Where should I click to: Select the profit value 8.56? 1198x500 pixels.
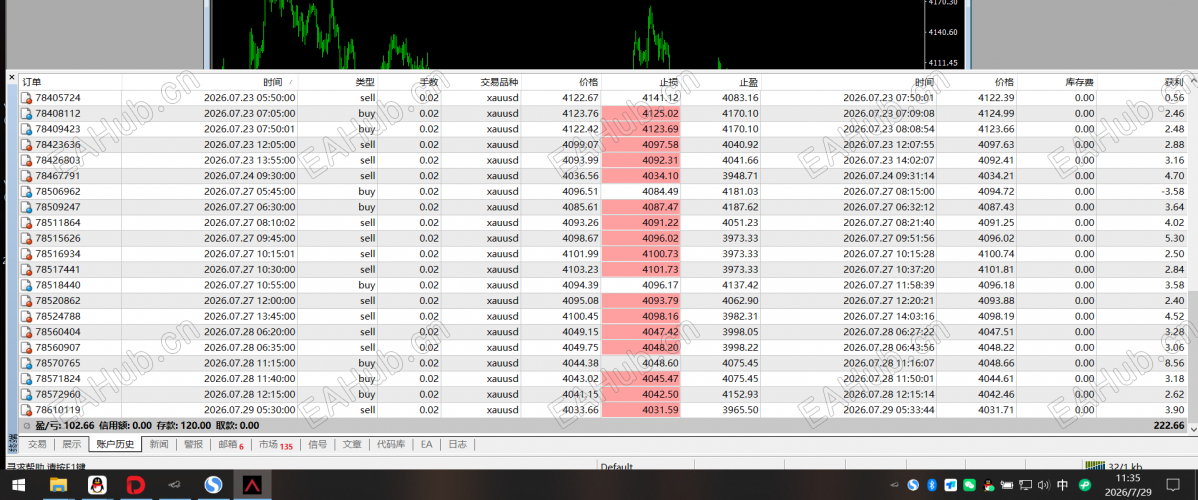pos(1174,363)
